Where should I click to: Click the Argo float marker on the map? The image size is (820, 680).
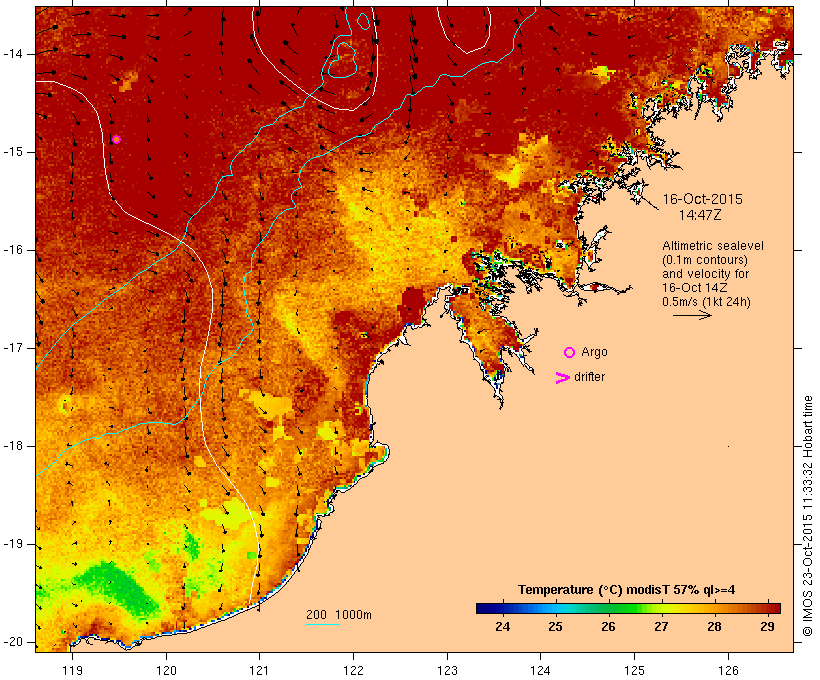117,140
